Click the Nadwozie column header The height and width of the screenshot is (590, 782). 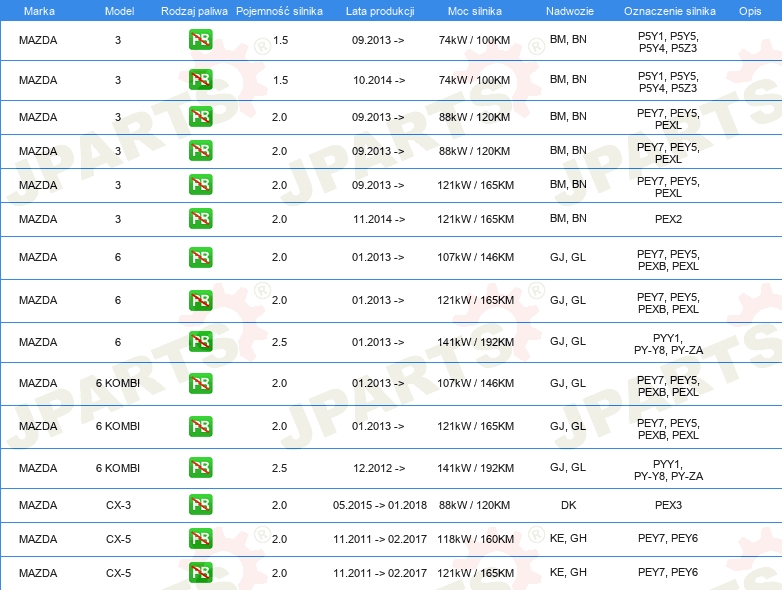pyautogui.click(x=570, y=11)
